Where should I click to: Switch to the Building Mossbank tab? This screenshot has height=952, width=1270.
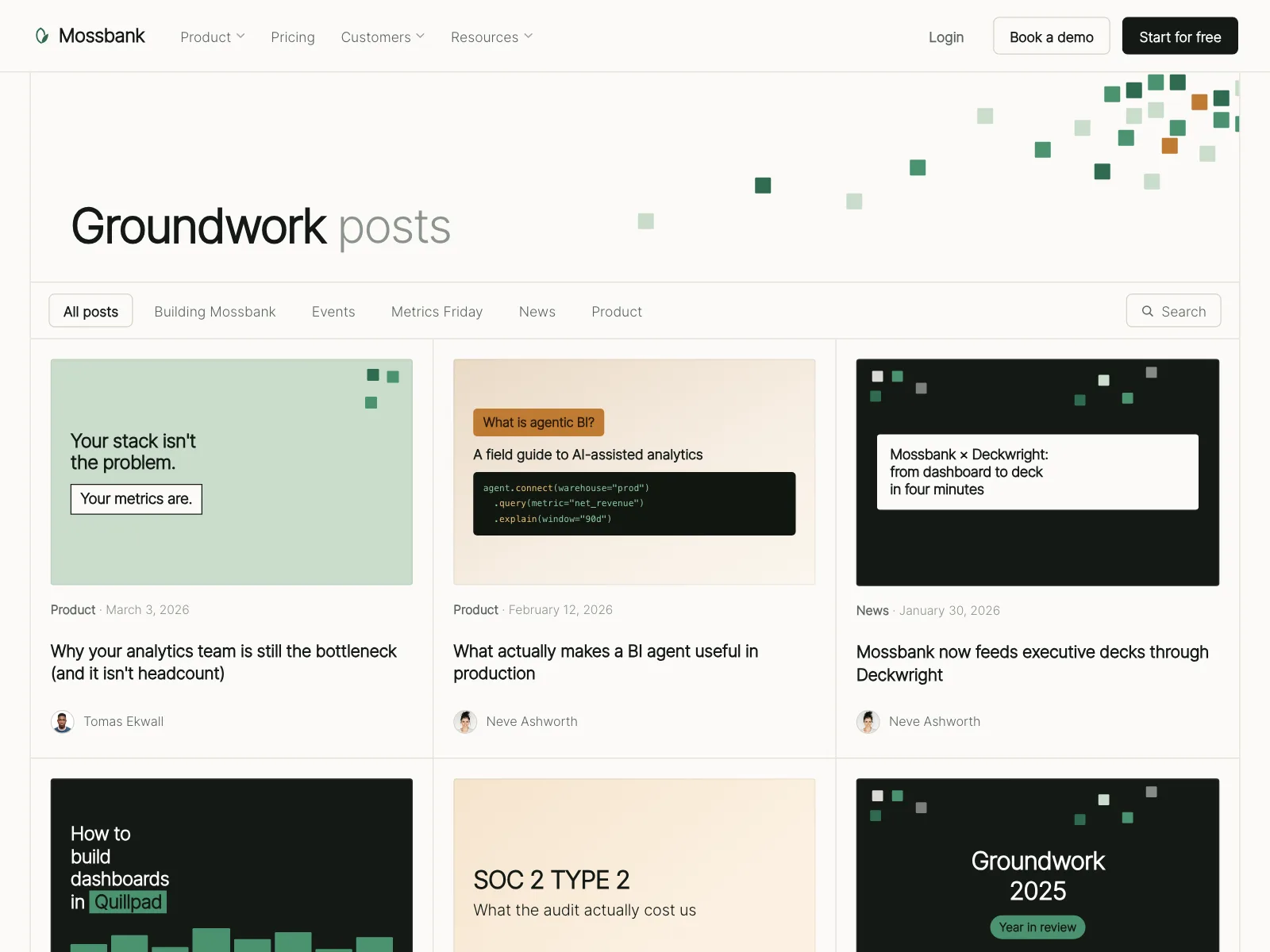click(x=215, y=312)
